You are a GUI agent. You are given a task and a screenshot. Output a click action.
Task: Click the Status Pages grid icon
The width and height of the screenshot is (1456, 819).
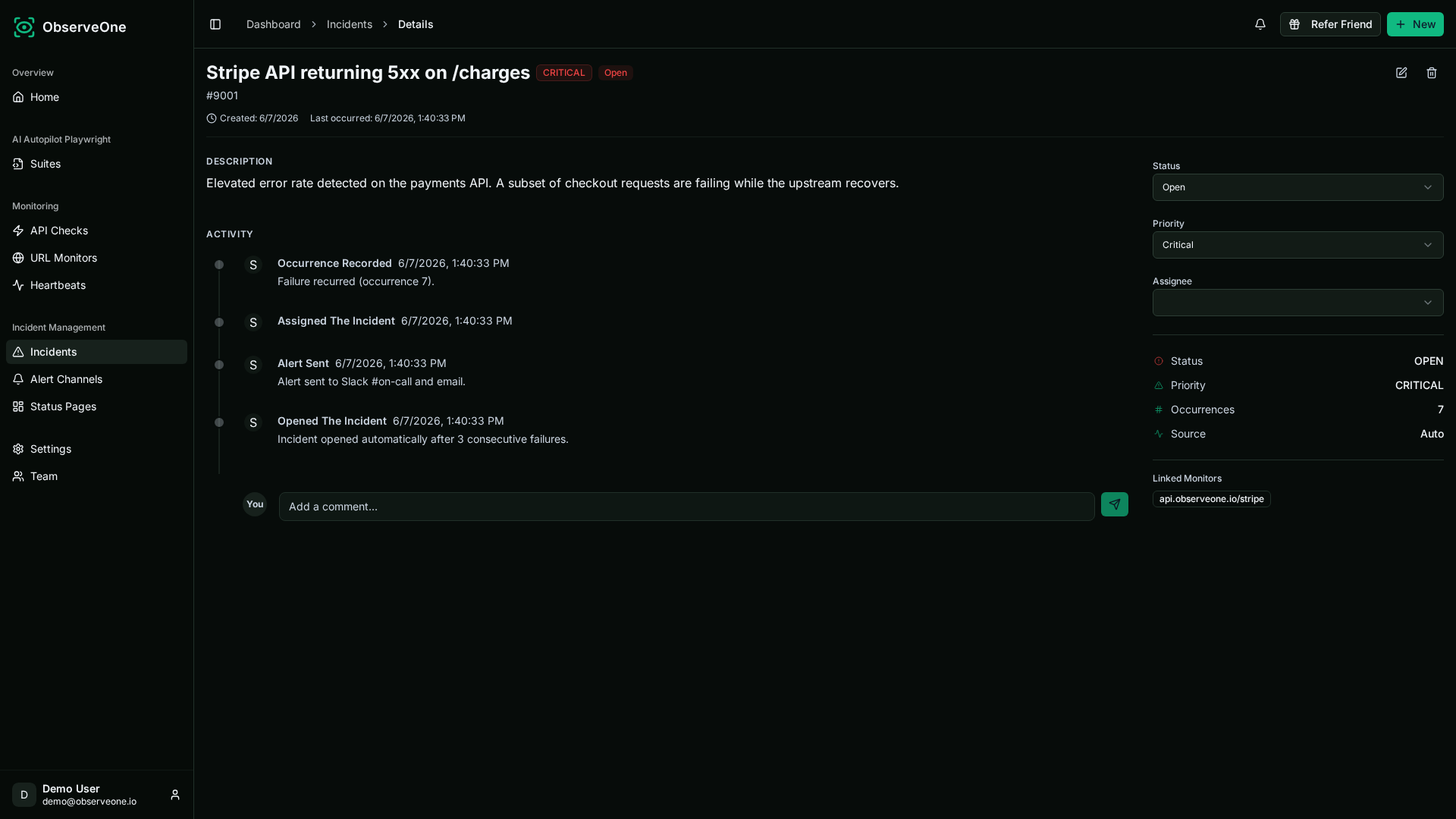[18, 406]
